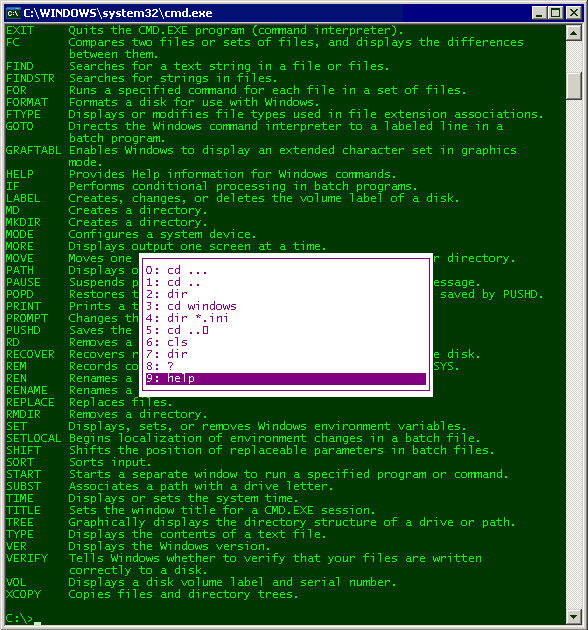
Task: Click the TREE command name
Action: (20, 523)
